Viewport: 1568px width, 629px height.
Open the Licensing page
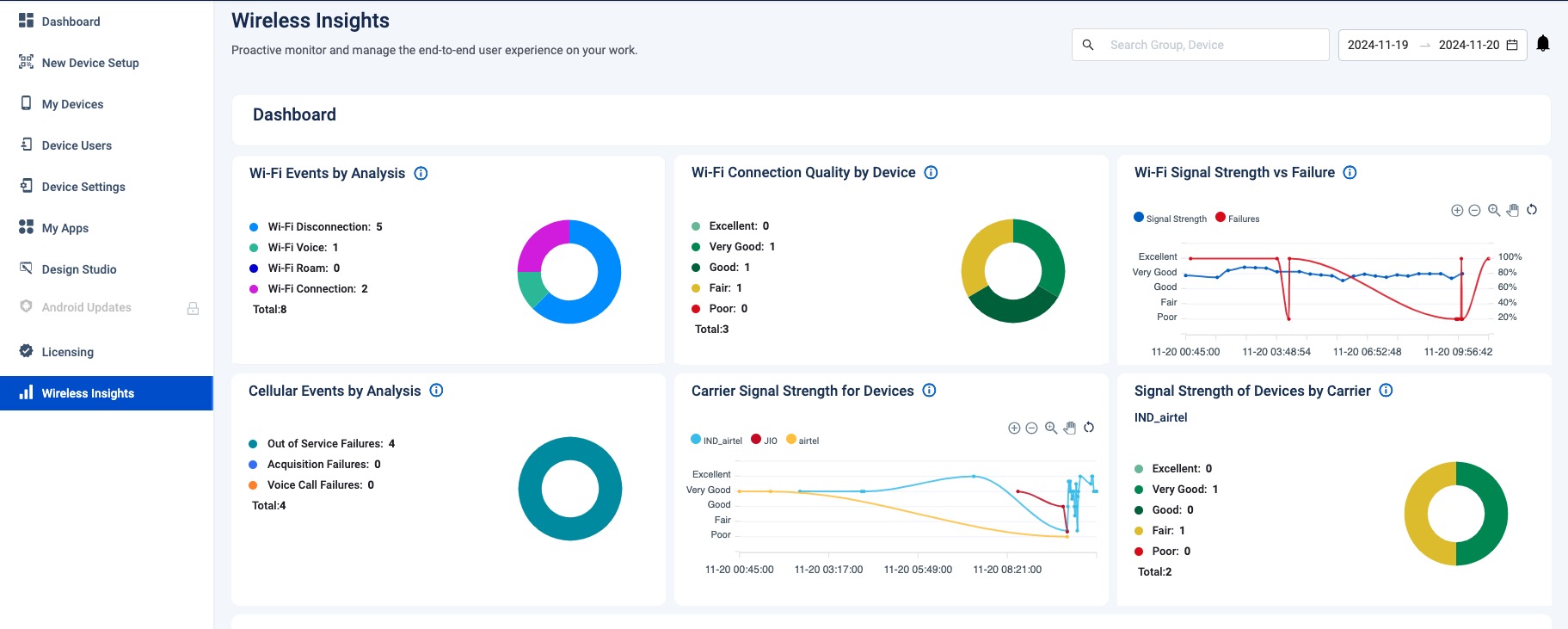[68, 352]
